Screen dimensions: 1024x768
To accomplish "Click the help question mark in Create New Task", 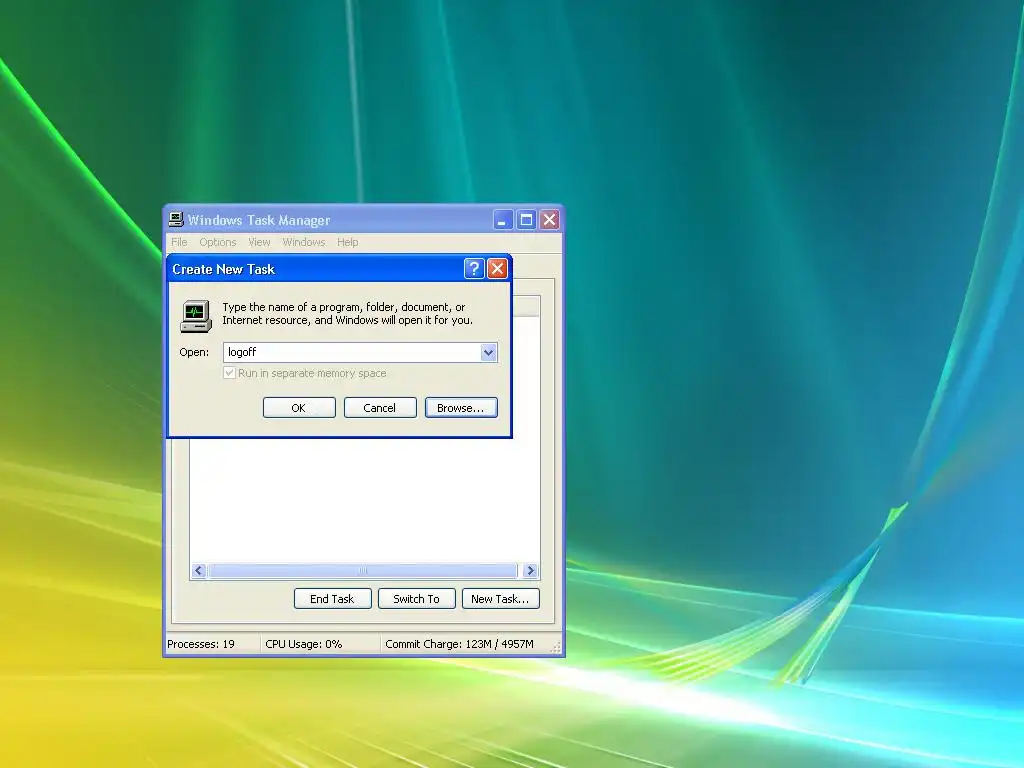I will tap(474, 268).
